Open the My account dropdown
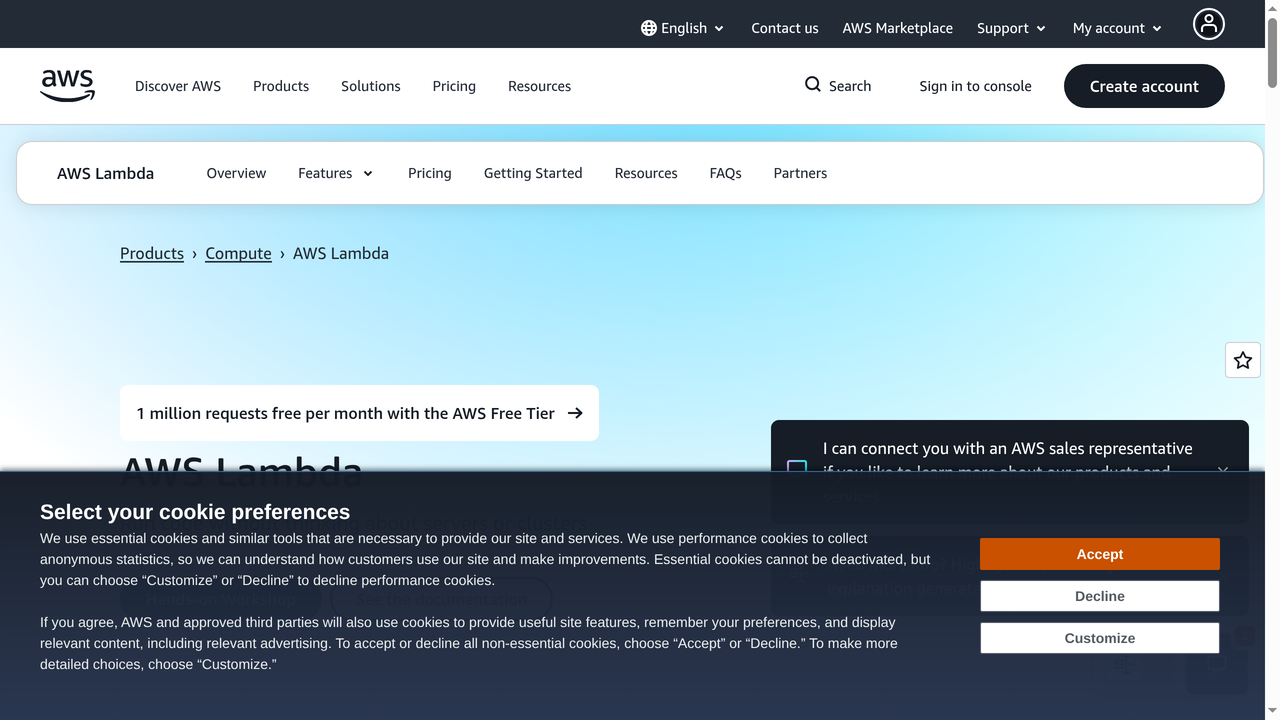Viewport: 1280px width, 720px height. click(1116, 28)
